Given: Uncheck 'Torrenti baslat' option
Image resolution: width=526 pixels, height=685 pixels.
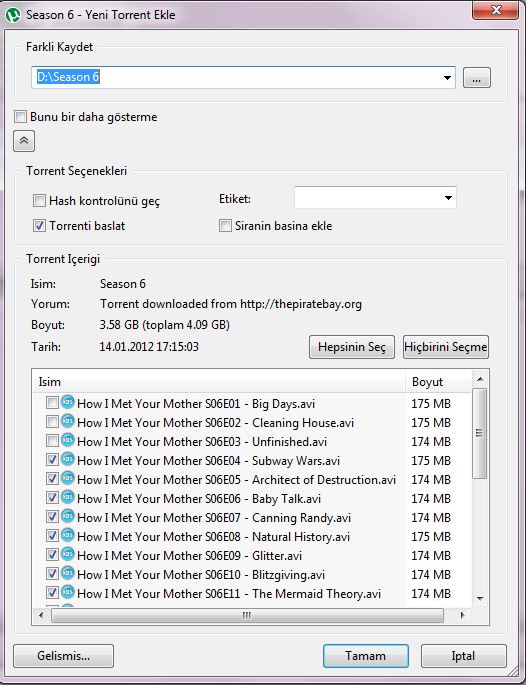Looking at the screenshot, I should 39,225.
